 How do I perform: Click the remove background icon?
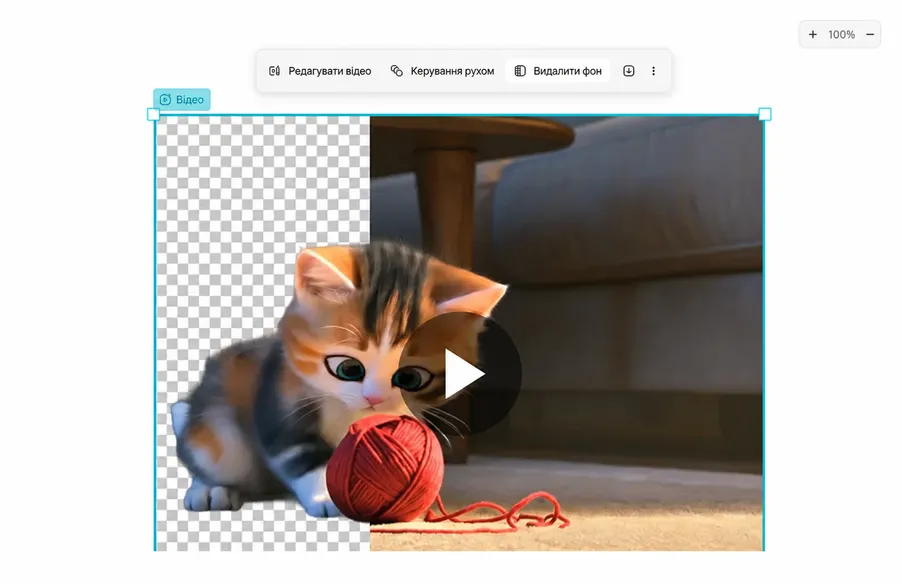(x=520, y=71)
